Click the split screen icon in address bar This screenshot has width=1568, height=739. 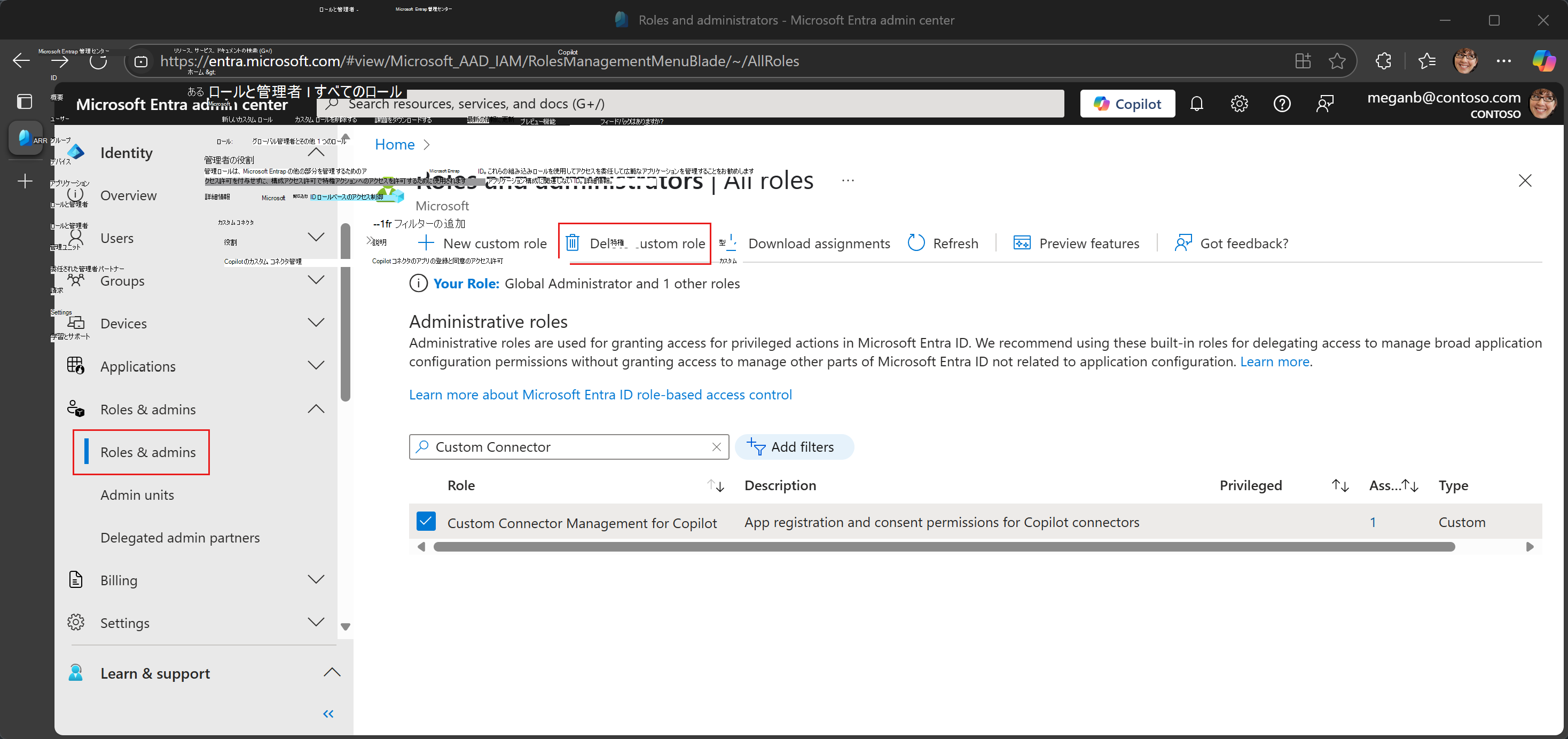1303,61
